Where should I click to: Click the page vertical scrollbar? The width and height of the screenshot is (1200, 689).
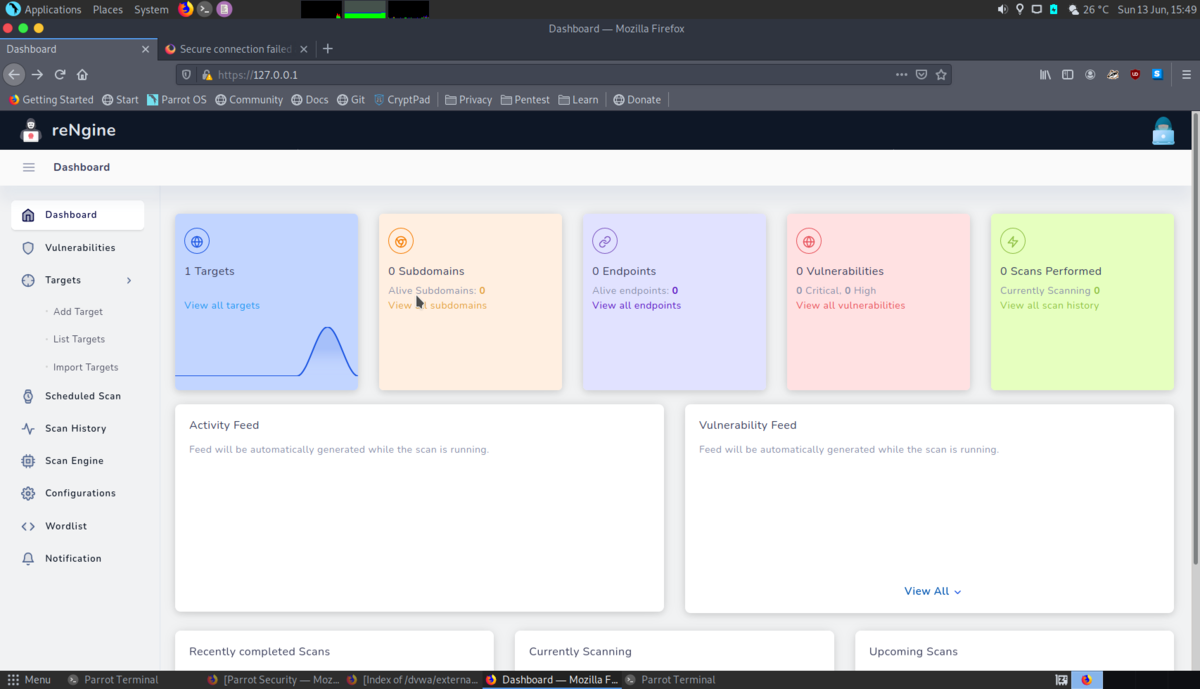1195,340
